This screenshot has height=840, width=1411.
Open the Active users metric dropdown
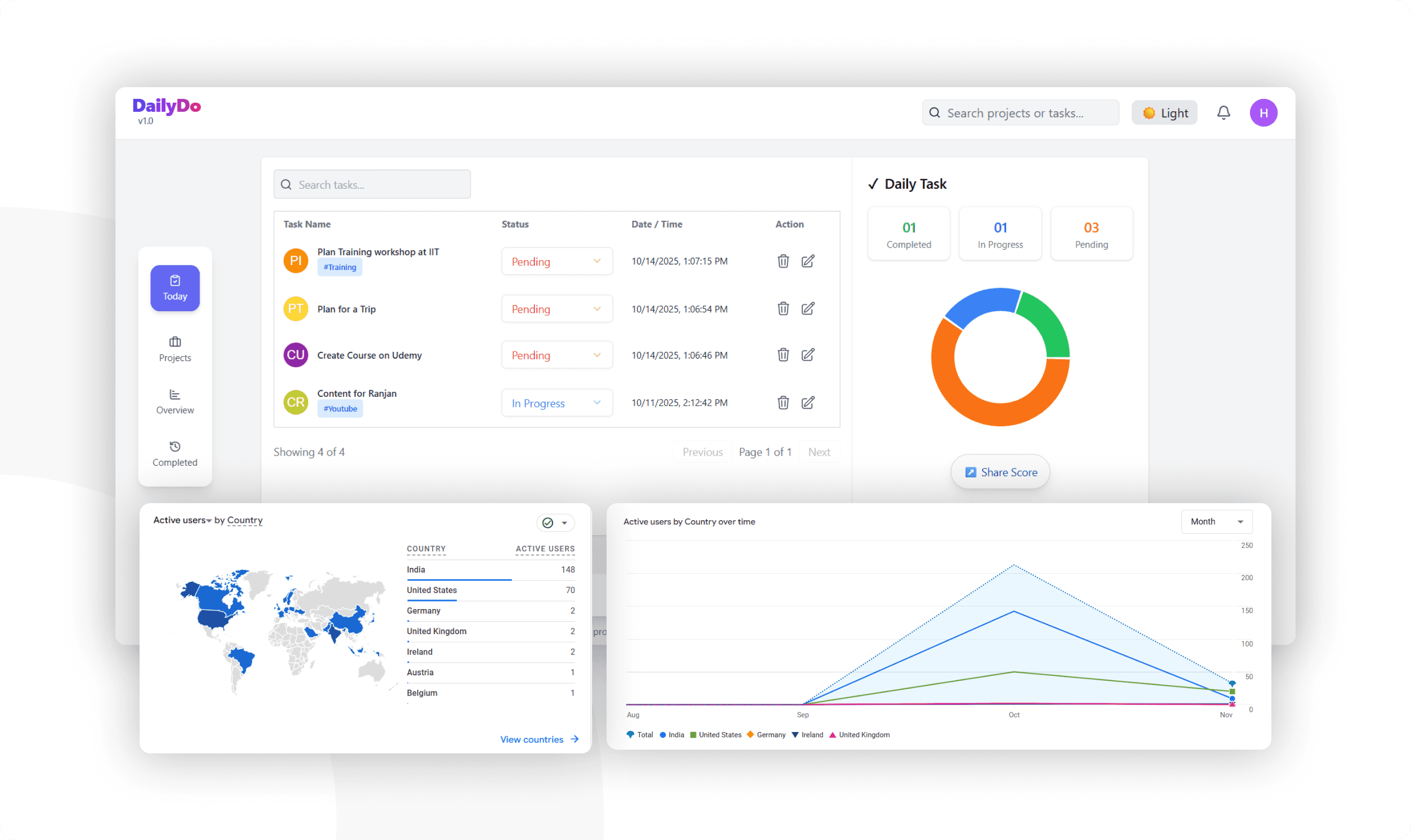coord(182,520)
